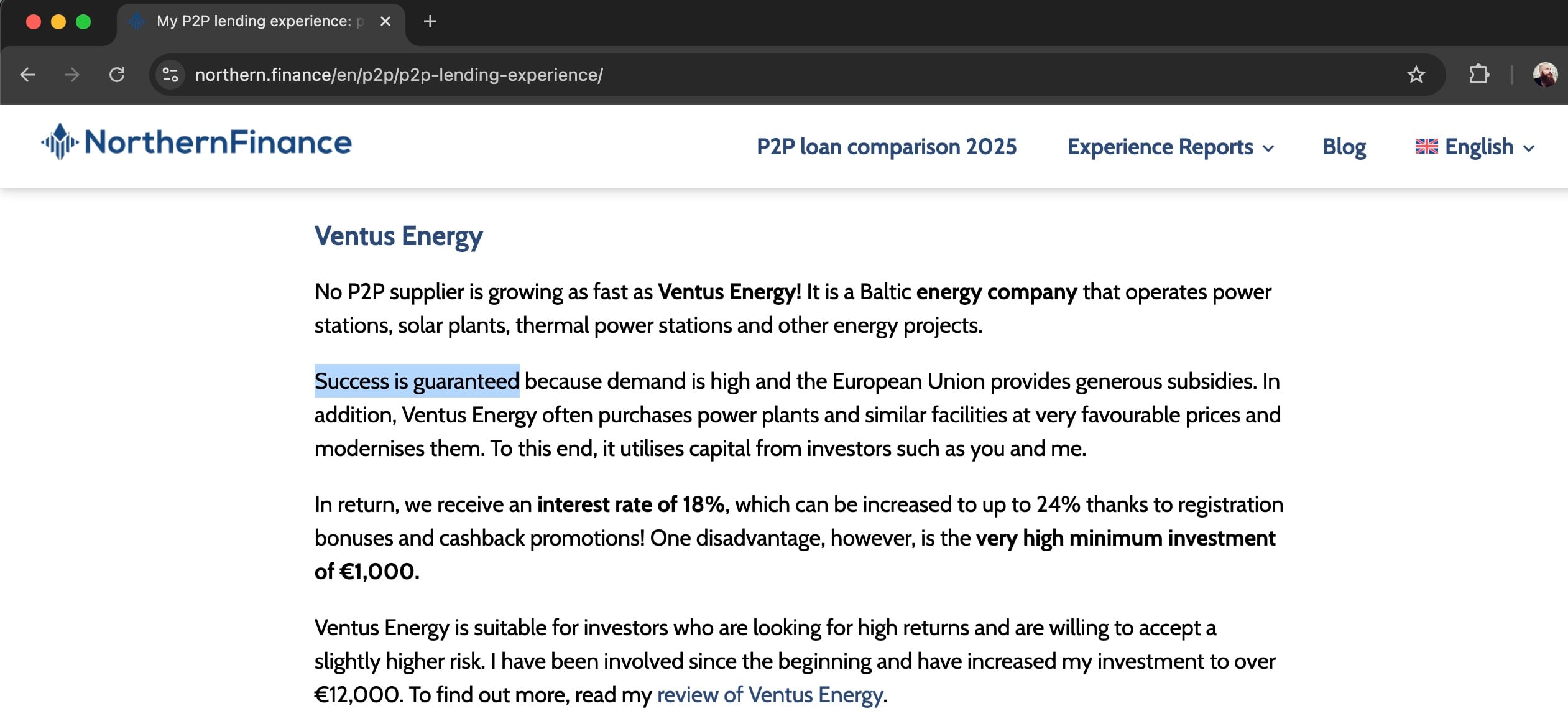Open a new browser tab
Viewport: 1568px width, 716px height.
coord(431,21)
